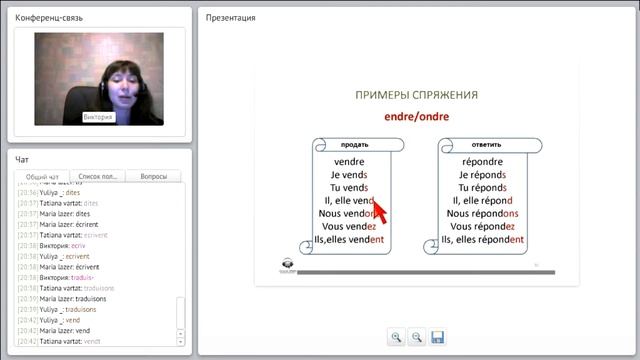The width and height of the screenshot is (640, 360).
Task: Click the Презентация panel title
Action: point(231,18)
